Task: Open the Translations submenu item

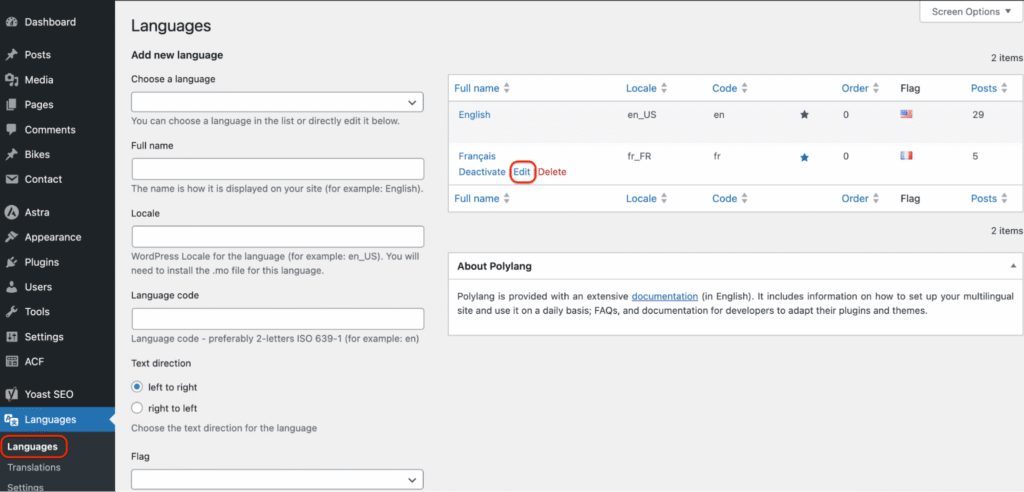Action: 34,467
